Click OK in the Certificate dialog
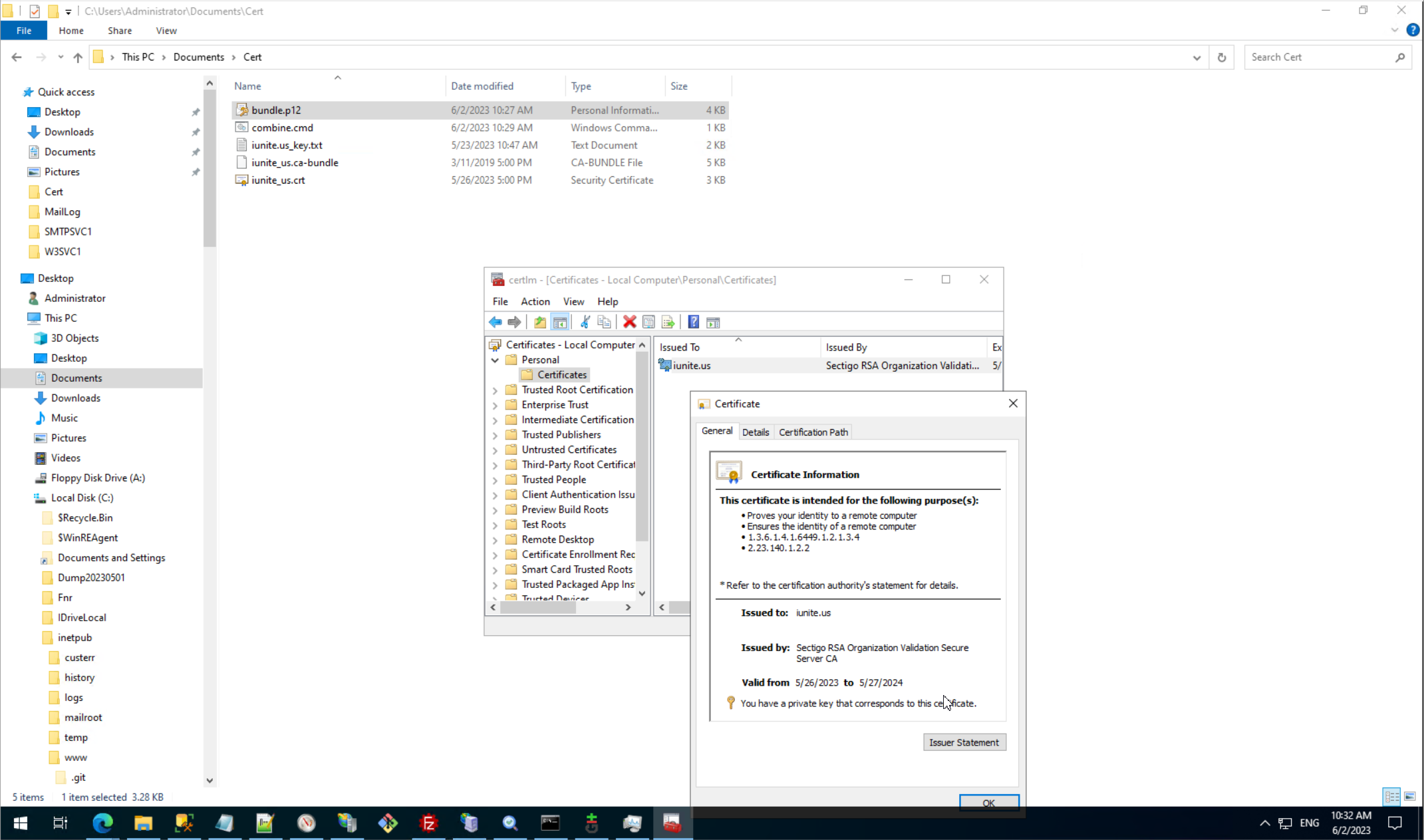Screen dimensions: 1424x840 coord(988,802)
